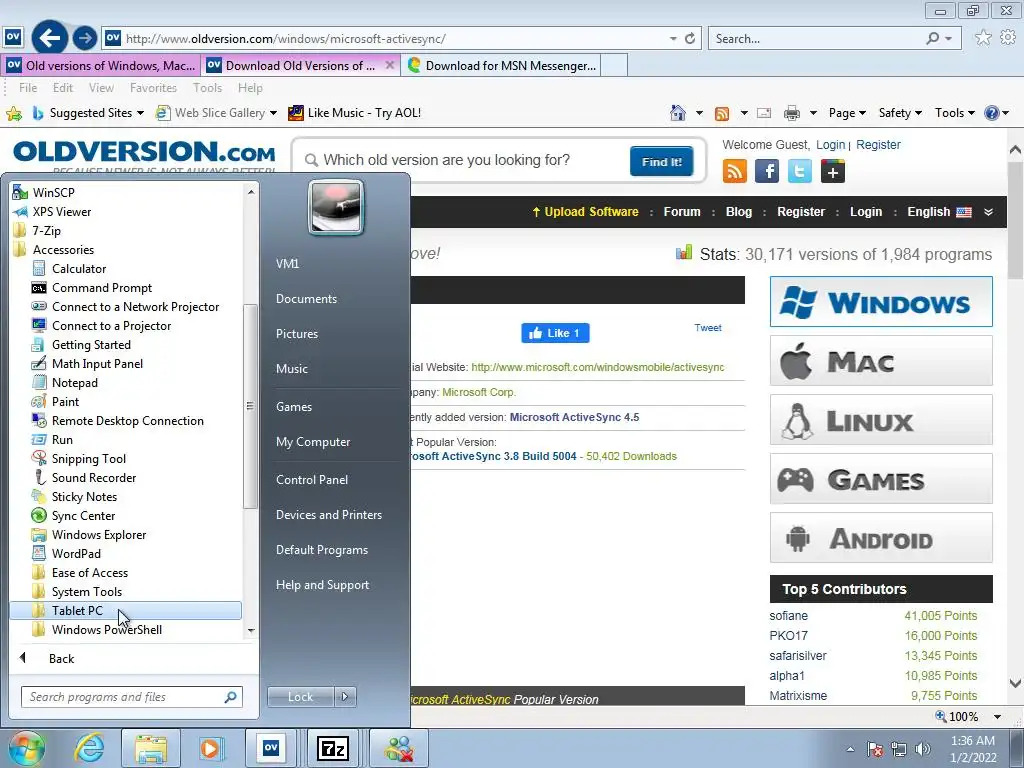Click the IE Home toolbar icon

click(678, 113)
